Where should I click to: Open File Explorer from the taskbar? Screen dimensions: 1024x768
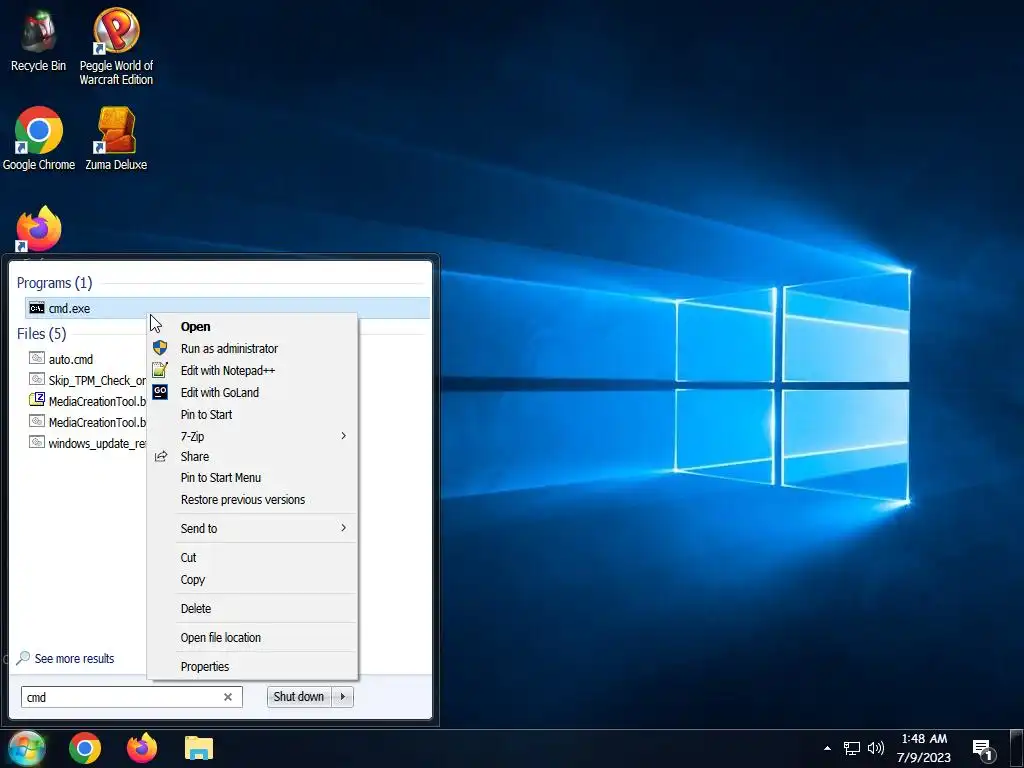tap(199, 748)
